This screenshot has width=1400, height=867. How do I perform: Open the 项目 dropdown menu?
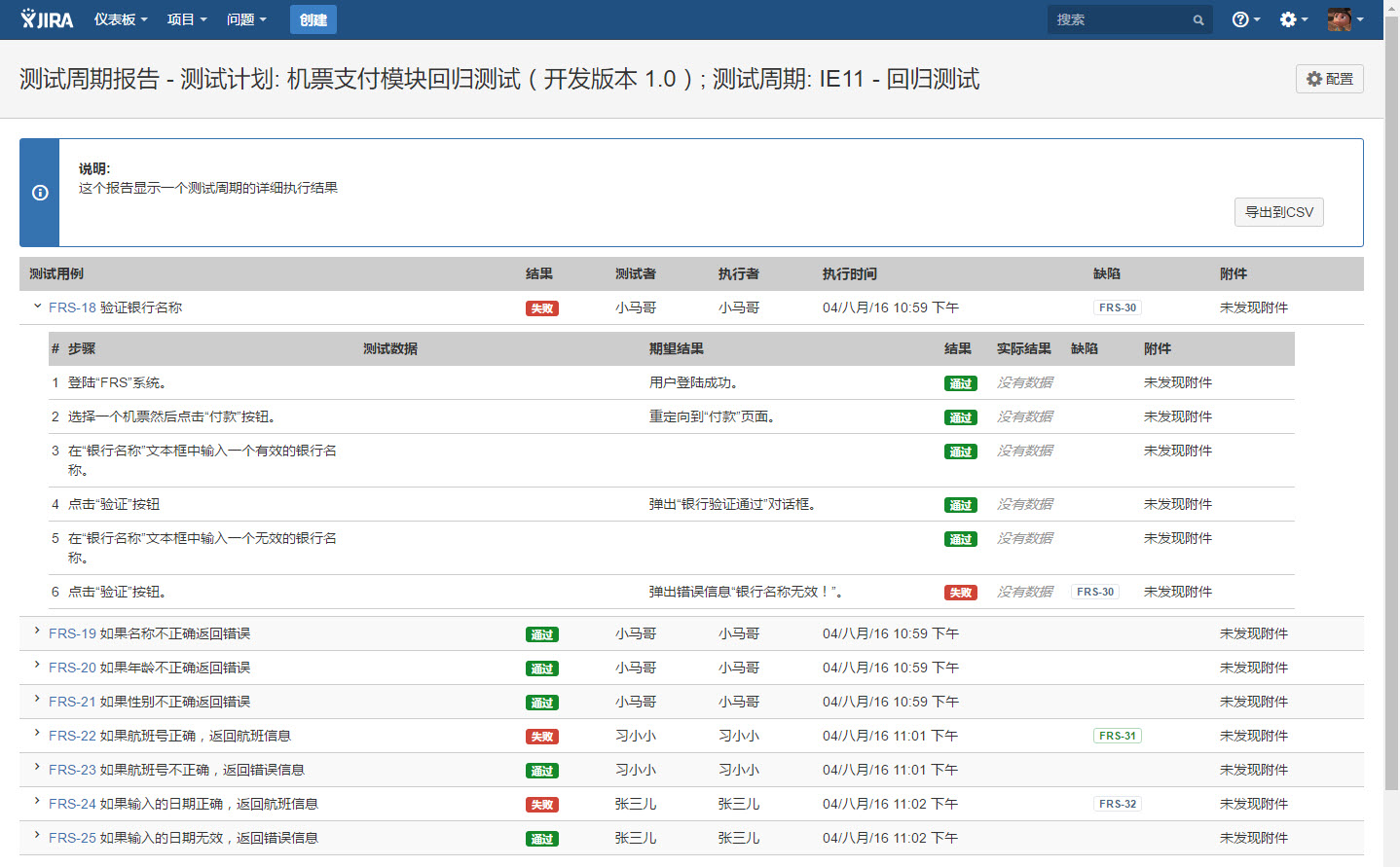click(187, 19)
